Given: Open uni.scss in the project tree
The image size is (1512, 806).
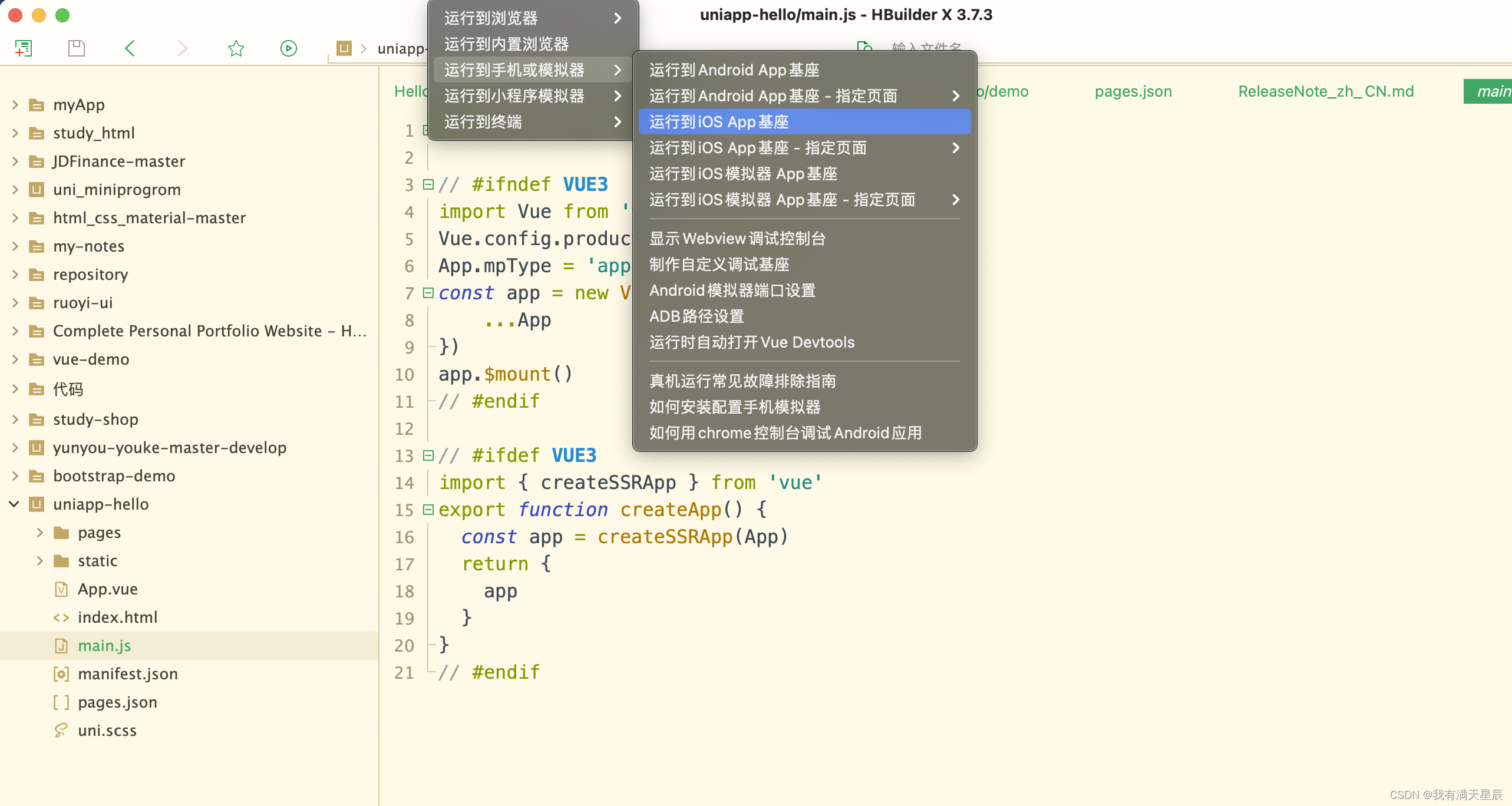Looking at the screenshot, I should [107, 730].
